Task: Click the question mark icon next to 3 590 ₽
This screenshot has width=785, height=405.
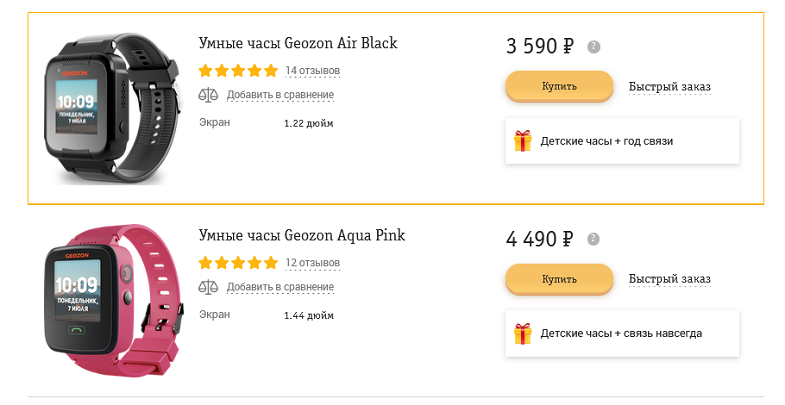Action: (593, 47)
